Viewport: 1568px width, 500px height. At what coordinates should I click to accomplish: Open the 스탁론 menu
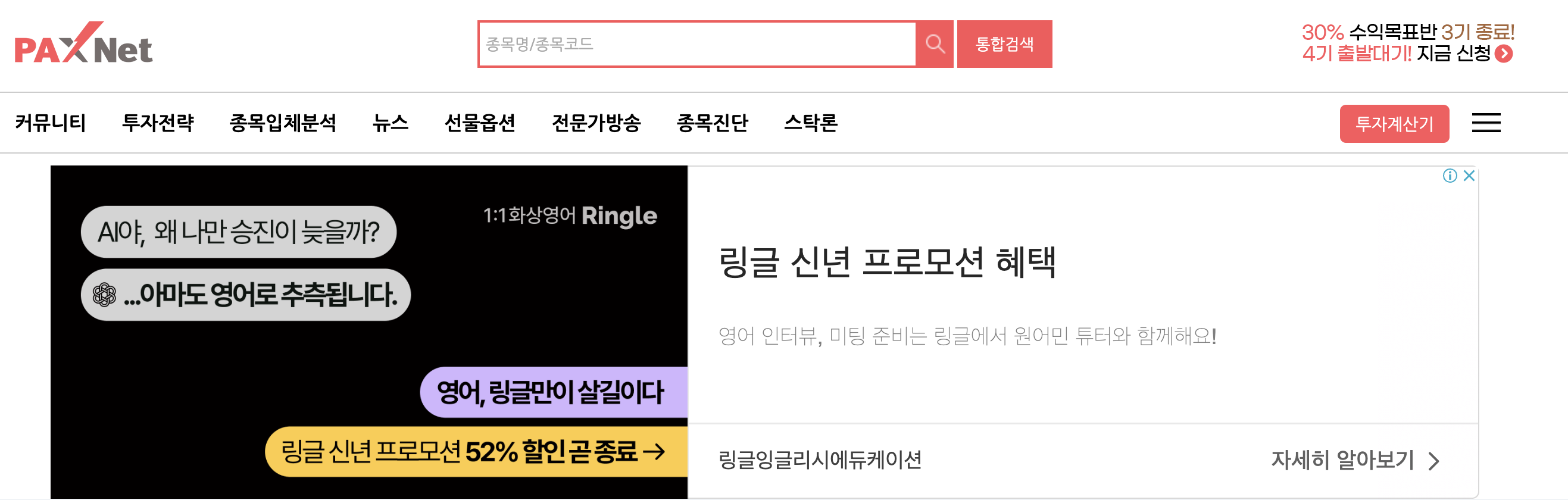tap(811, 123)
